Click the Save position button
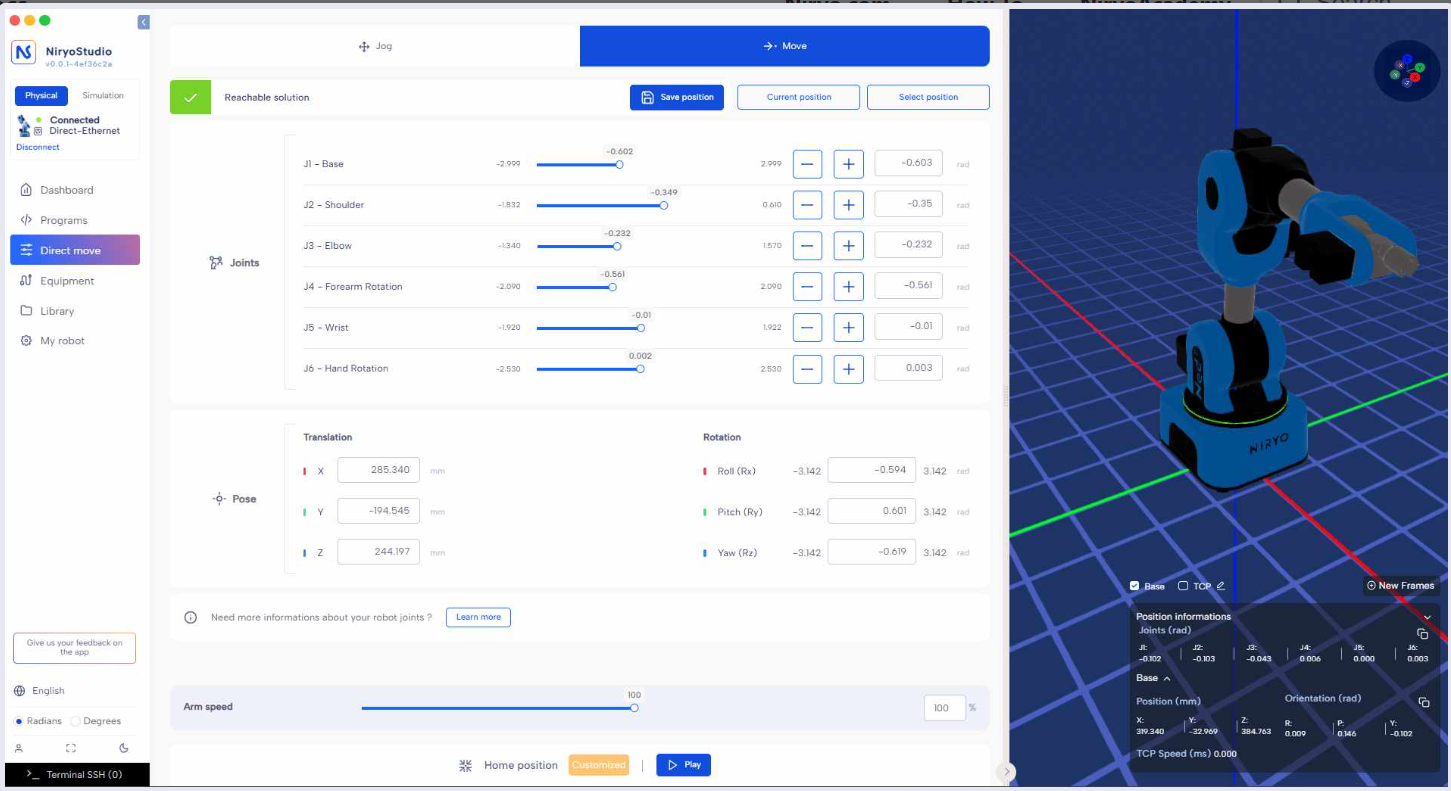 (677, 97)
